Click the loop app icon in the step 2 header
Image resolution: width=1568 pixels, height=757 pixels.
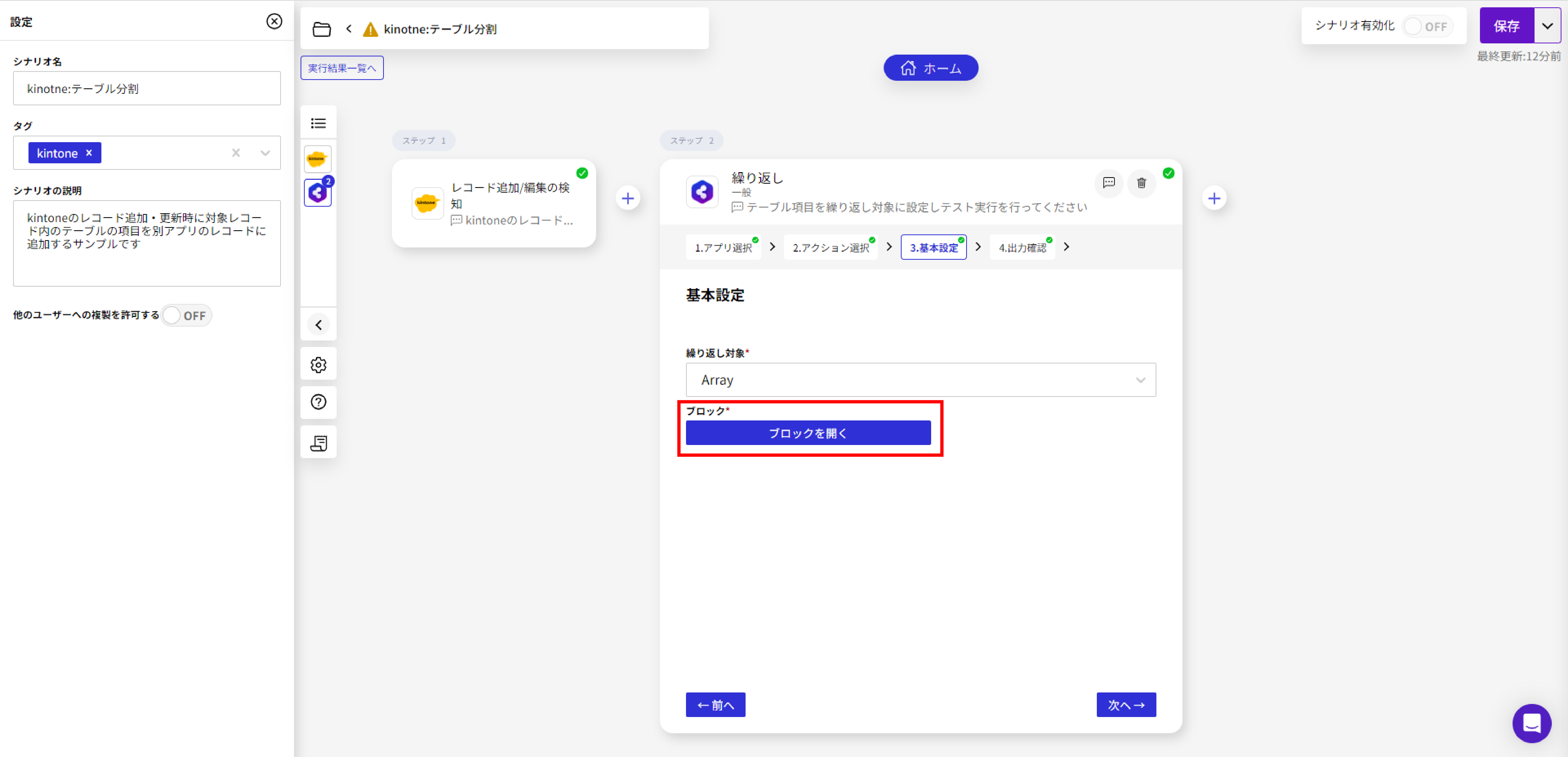click(702, 192)
